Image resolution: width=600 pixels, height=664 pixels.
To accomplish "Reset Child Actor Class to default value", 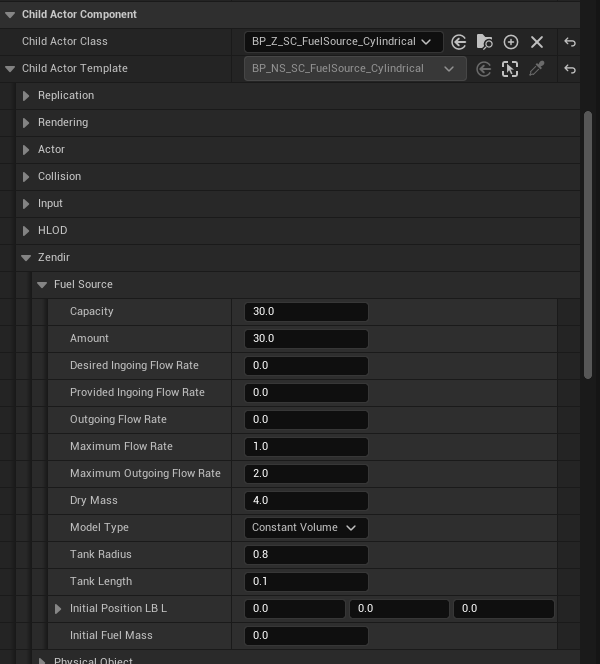I will point(570,42).
